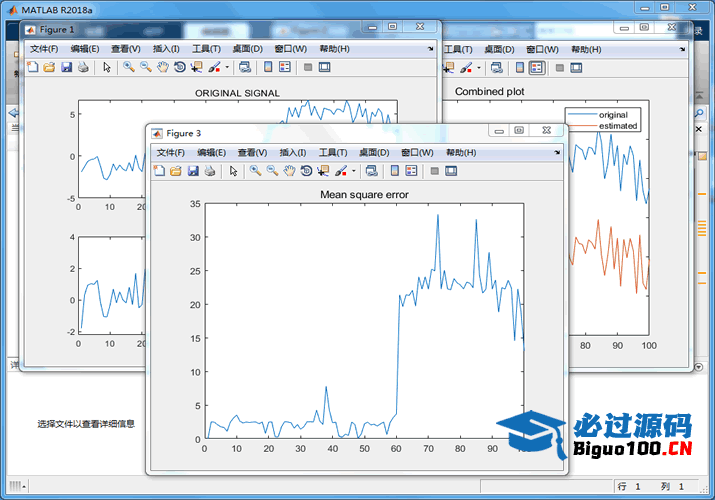Screen dimensions: 715x500
Task: Select Data Cursor tool in Figure 1
Action: coord(197,67)
